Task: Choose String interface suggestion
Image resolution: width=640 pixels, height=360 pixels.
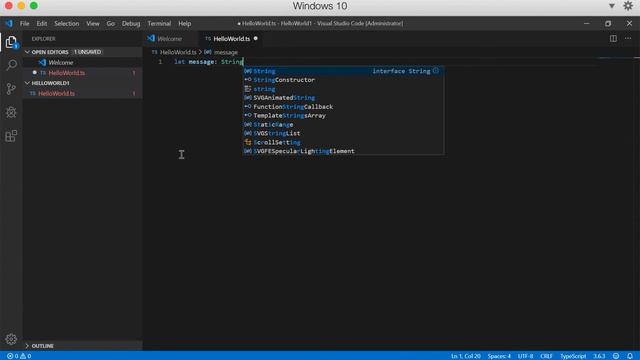Action: (343, 71)
